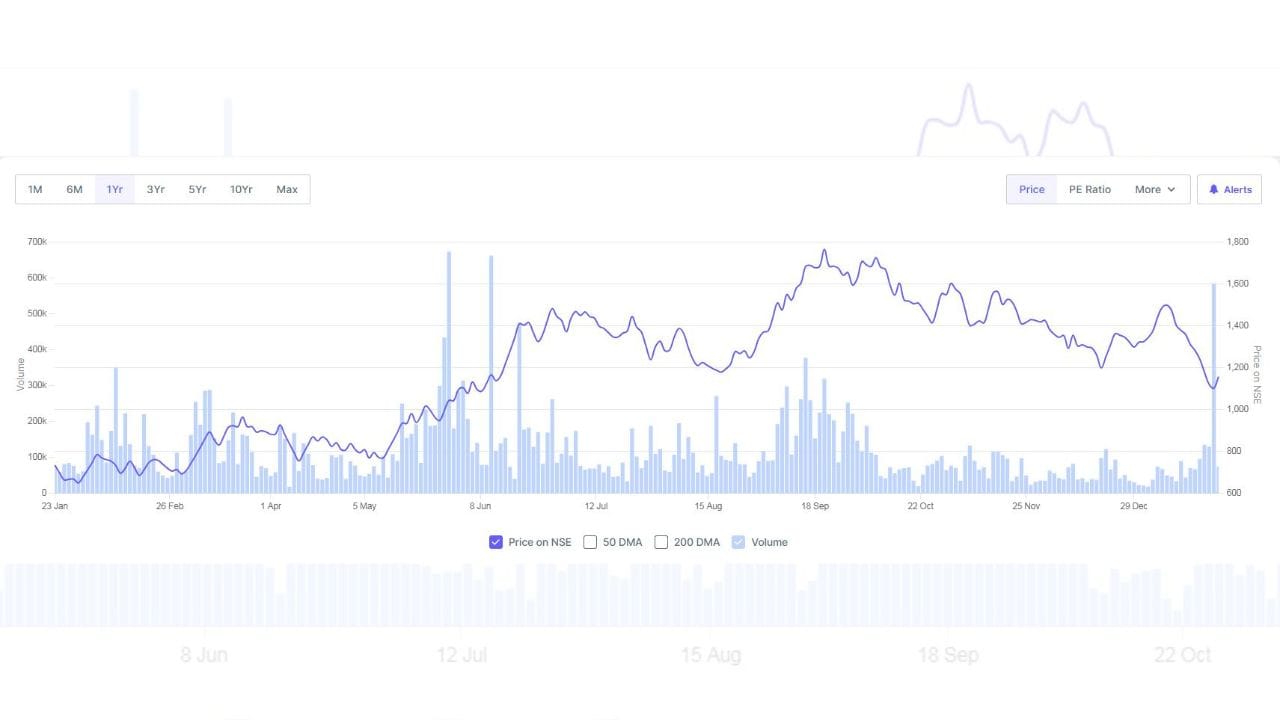Viewport: 1280px width, 720px height.
Task: Enable the 50 DMA checkbox
Action: tap(590, 542)
